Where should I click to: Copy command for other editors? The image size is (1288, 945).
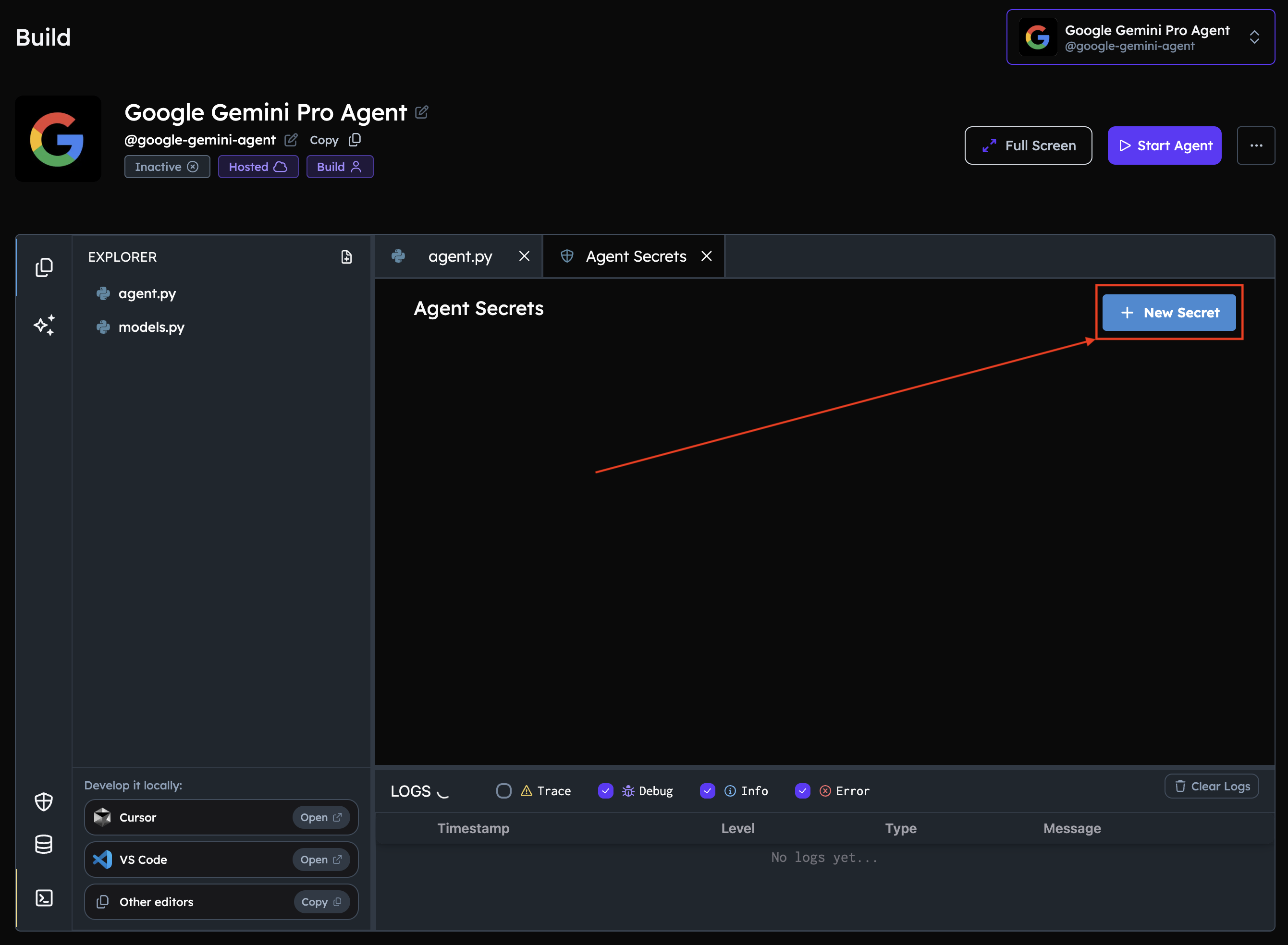point(321,901)
